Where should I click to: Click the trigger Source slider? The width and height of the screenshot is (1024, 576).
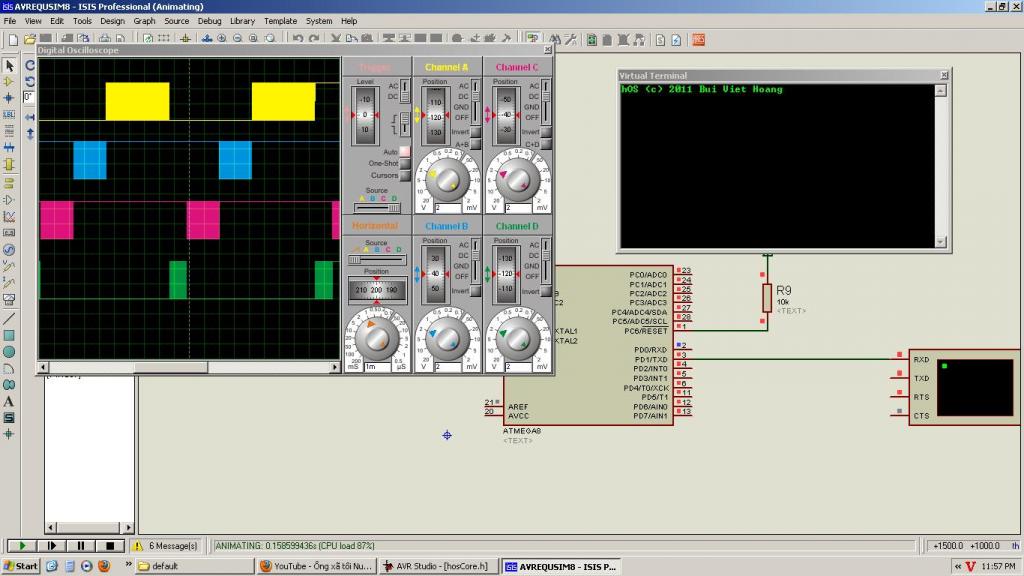377,207
